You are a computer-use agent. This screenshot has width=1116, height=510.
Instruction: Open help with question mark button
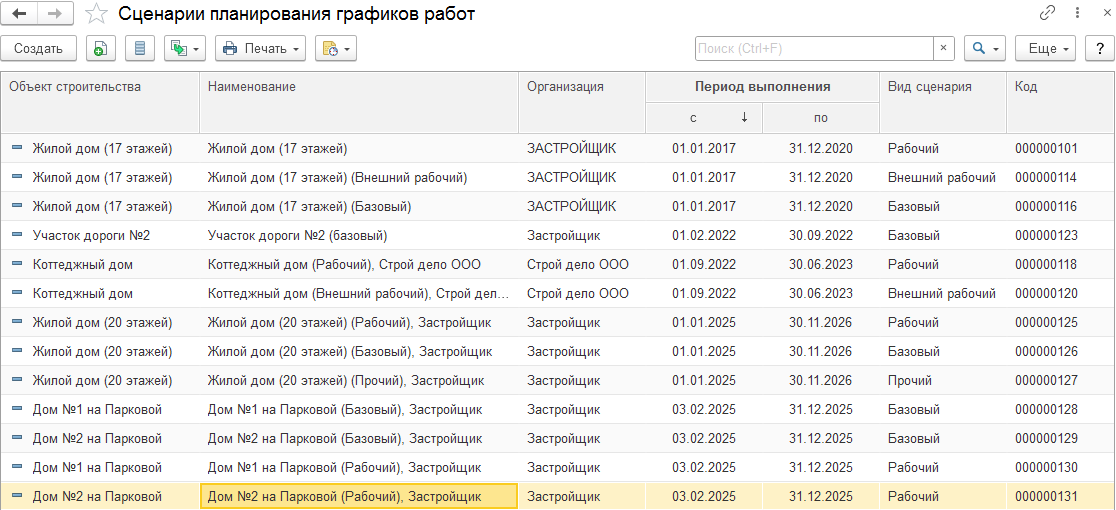pyautogui.click(x=1097, y=48)
